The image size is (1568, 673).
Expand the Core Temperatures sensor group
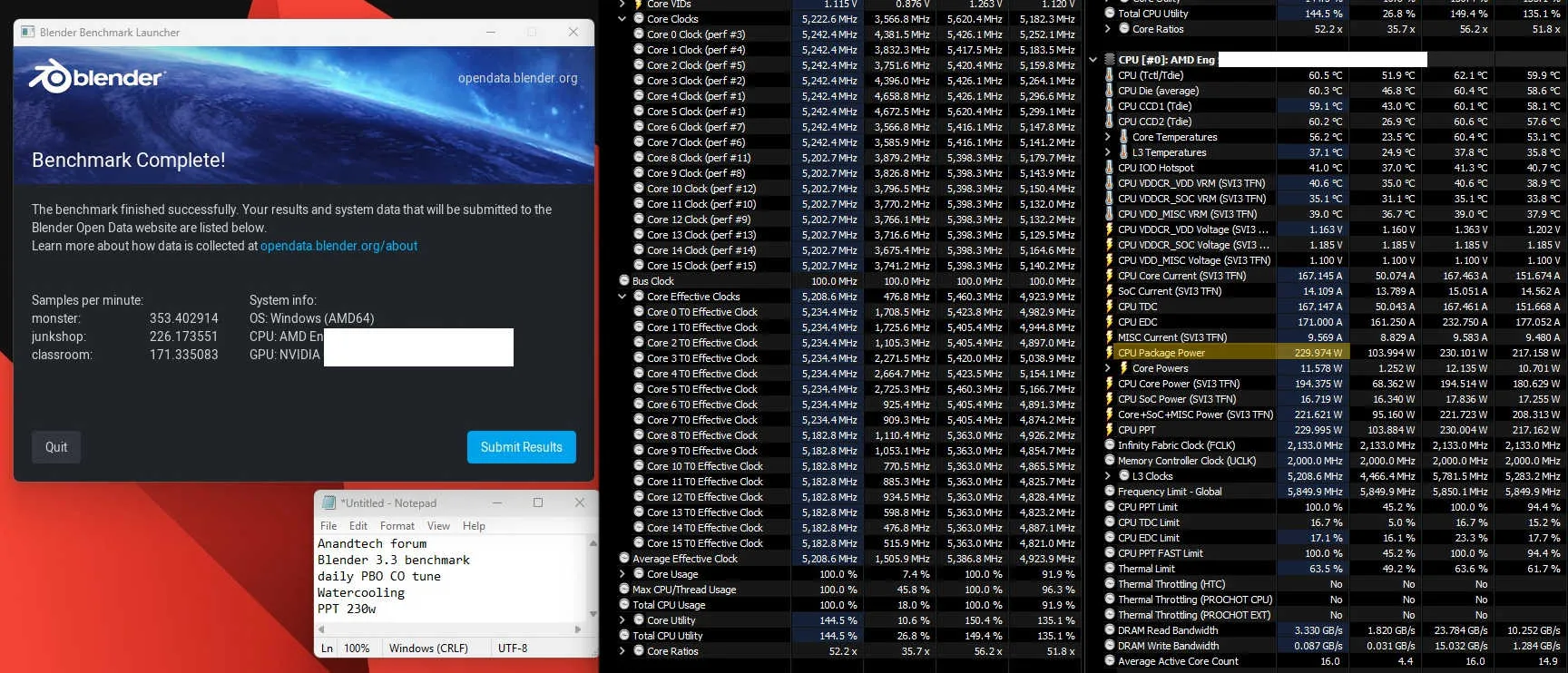pos(1108,137)
